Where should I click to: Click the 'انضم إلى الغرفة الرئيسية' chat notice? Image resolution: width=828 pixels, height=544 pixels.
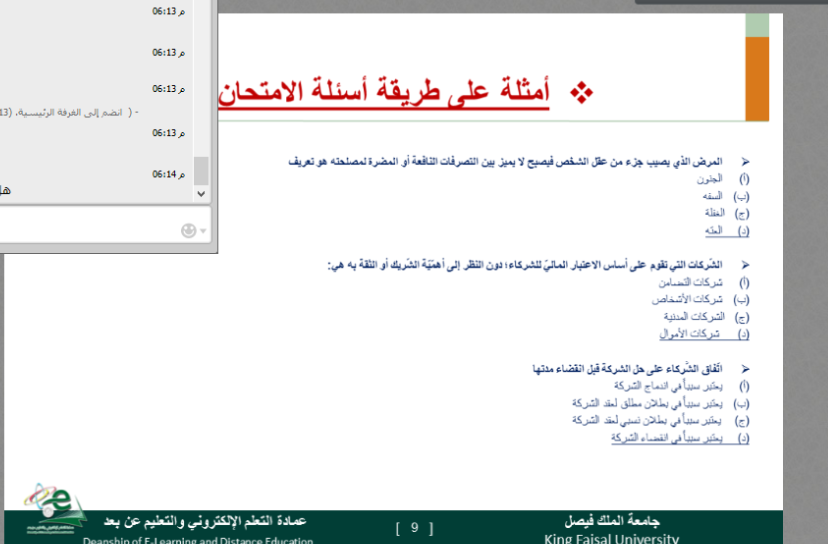click(68, 112)
